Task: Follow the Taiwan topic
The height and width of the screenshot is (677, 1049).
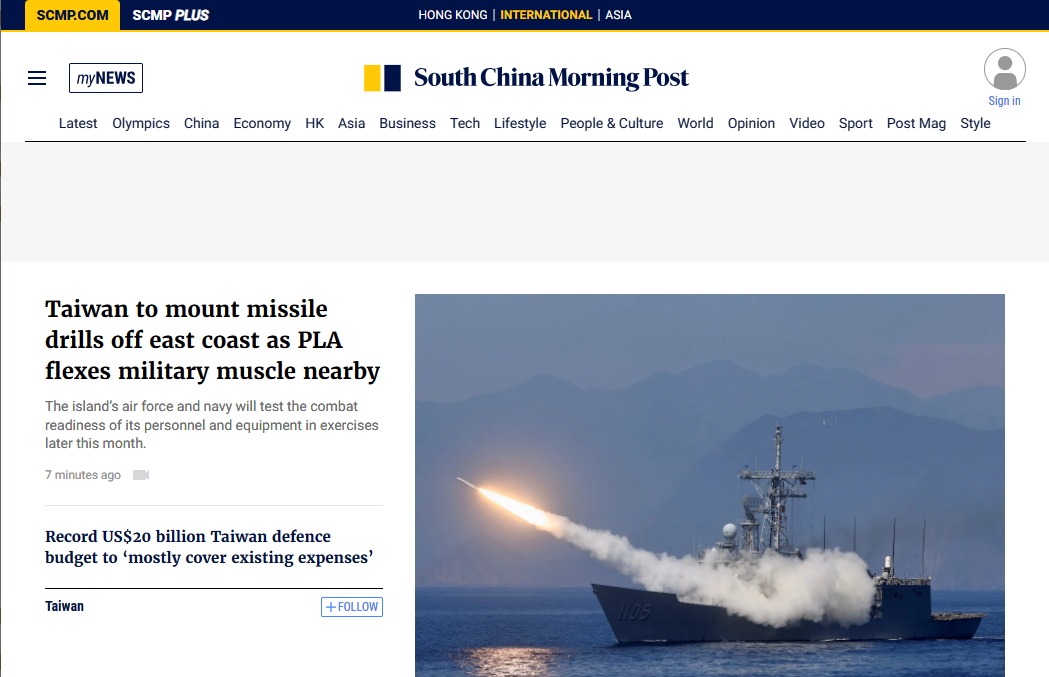Action: click(352, 607)
